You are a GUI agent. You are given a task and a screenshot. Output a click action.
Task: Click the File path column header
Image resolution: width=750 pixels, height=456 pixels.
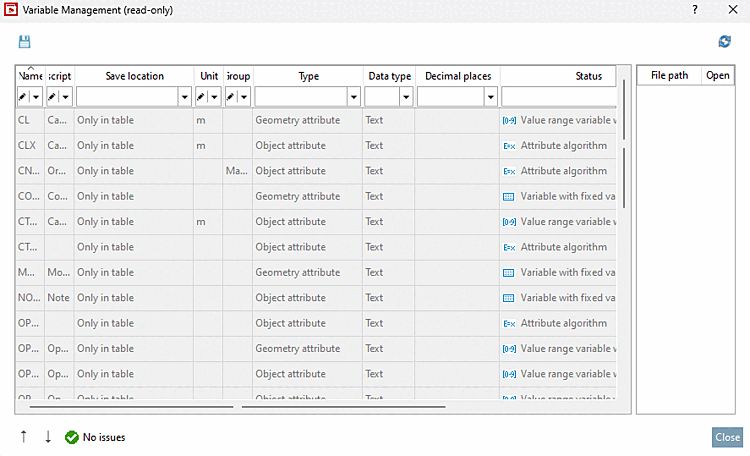669,76
